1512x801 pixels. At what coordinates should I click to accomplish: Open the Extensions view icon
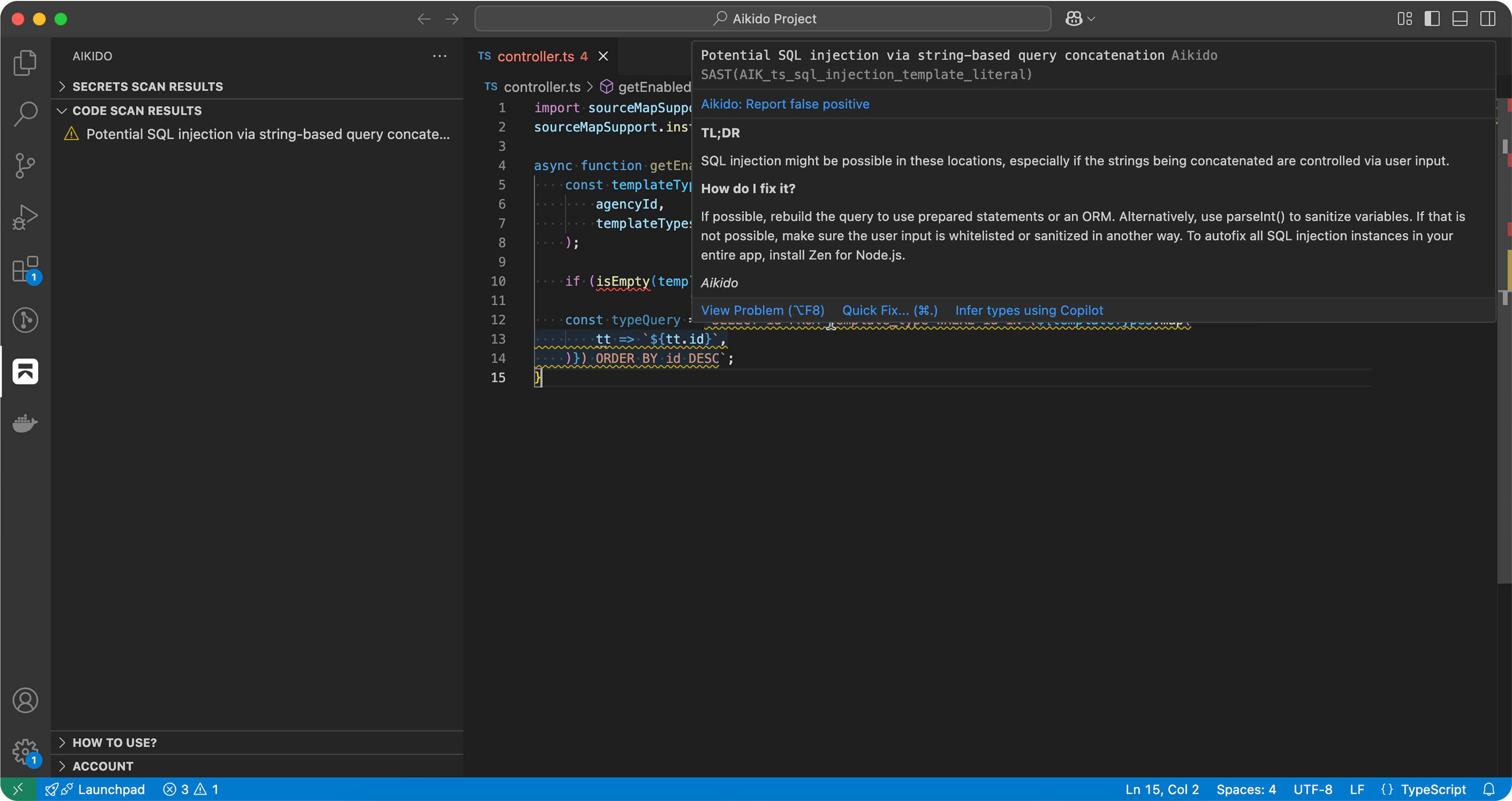pyautogui.click(x=25, y=269)
